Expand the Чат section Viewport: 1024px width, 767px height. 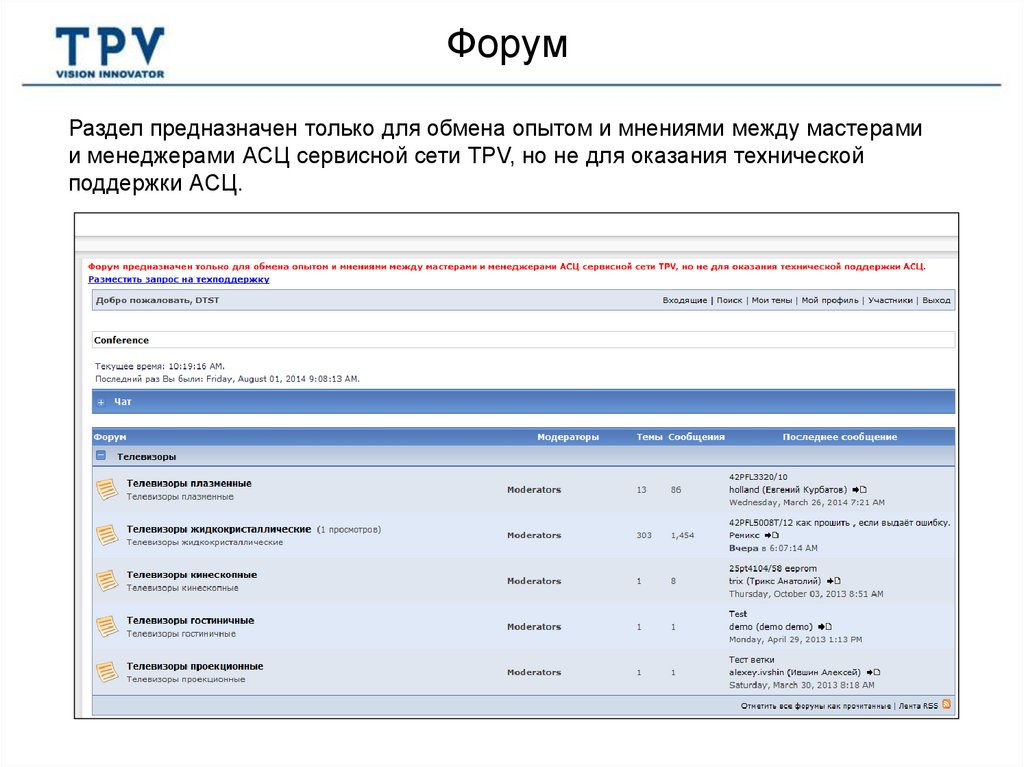click(x=101, y=400)
